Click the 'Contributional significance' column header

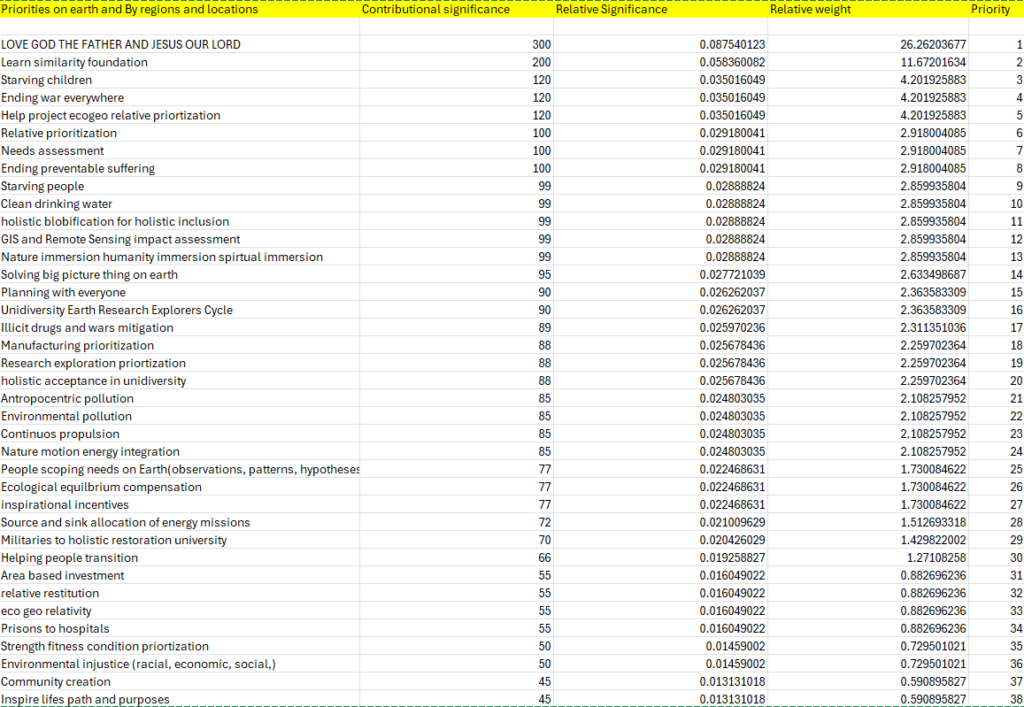[x=436, y=10]
